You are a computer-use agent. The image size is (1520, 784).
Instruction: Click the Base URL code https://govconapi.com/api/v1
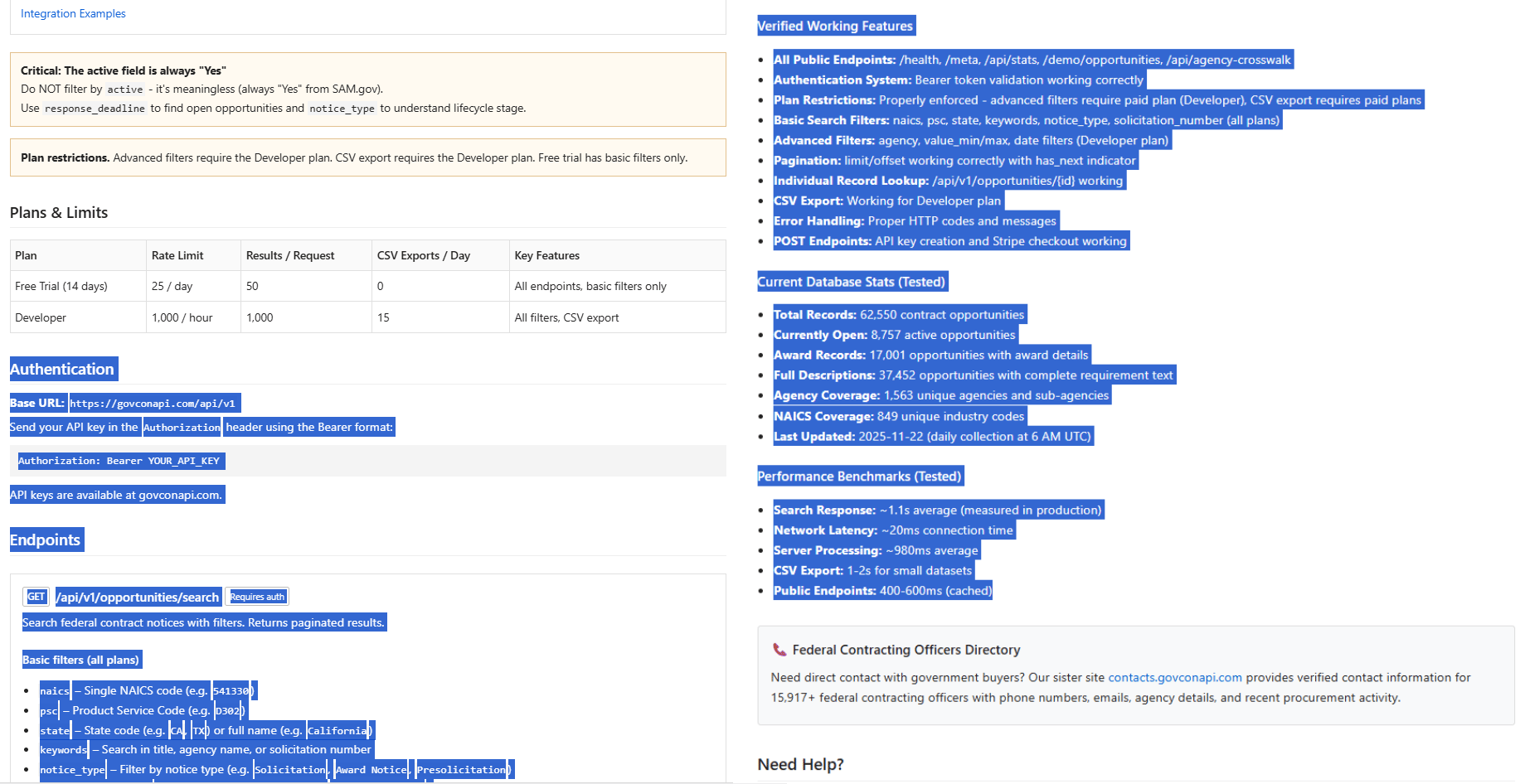tap(153, 404)
